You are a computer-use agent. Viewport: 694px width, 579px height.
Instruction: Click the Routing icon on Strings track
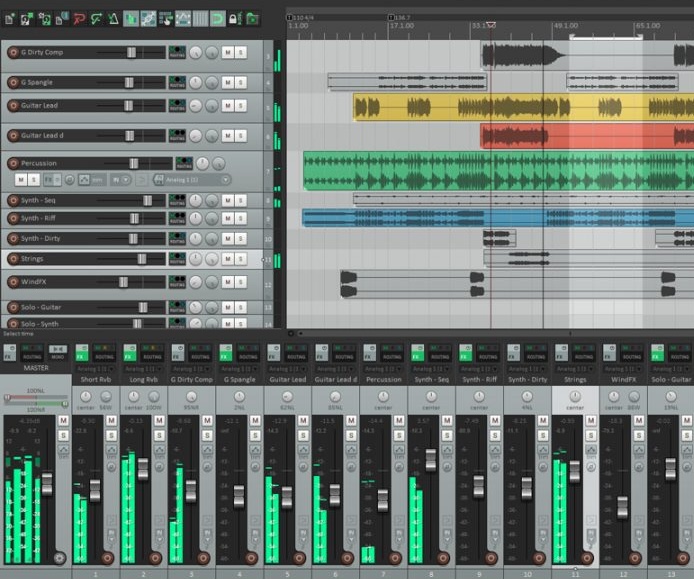(177, 259)
